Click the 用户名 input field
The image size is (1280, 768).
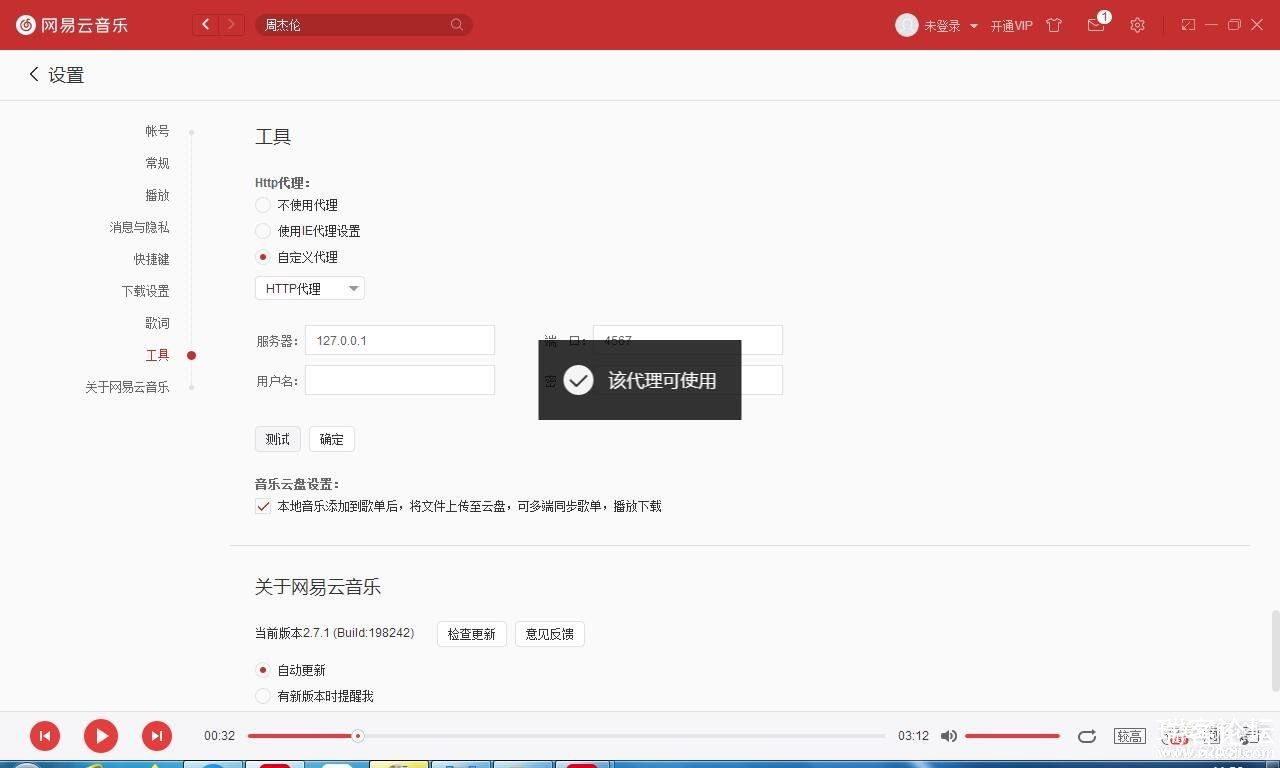pyautogui.click(x=400, y=380)
